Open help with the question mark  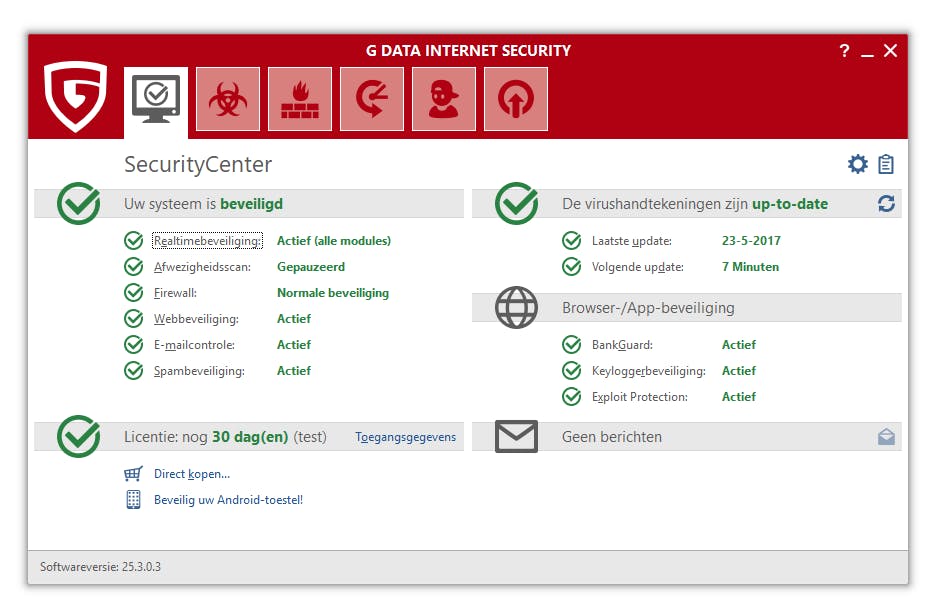[x=844, y=51]
